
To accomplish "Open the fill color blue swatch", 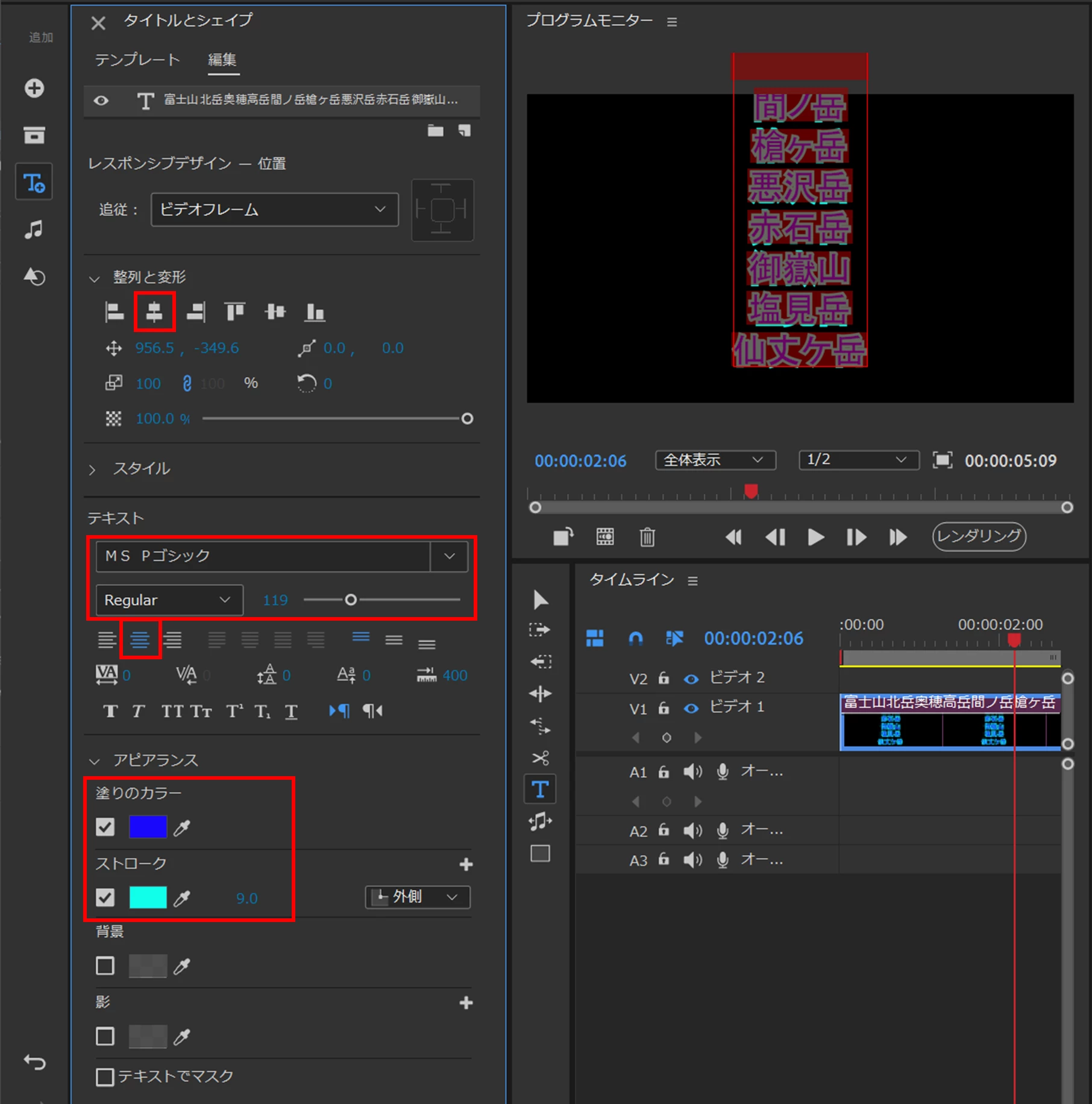I will coord(148,827).
